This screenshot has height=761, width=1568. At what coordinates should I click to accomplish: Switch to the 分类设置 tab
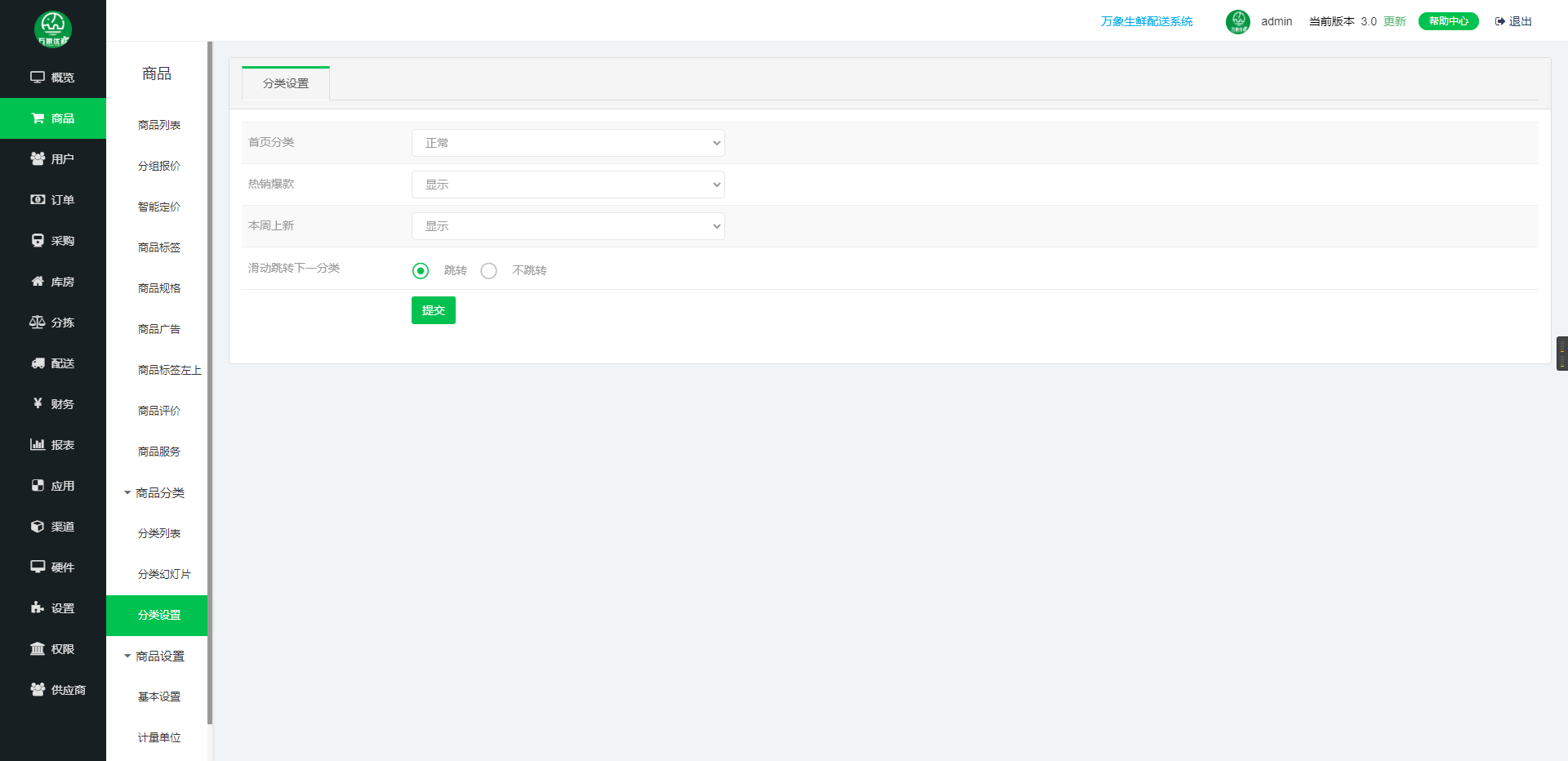tap(286, 83)
